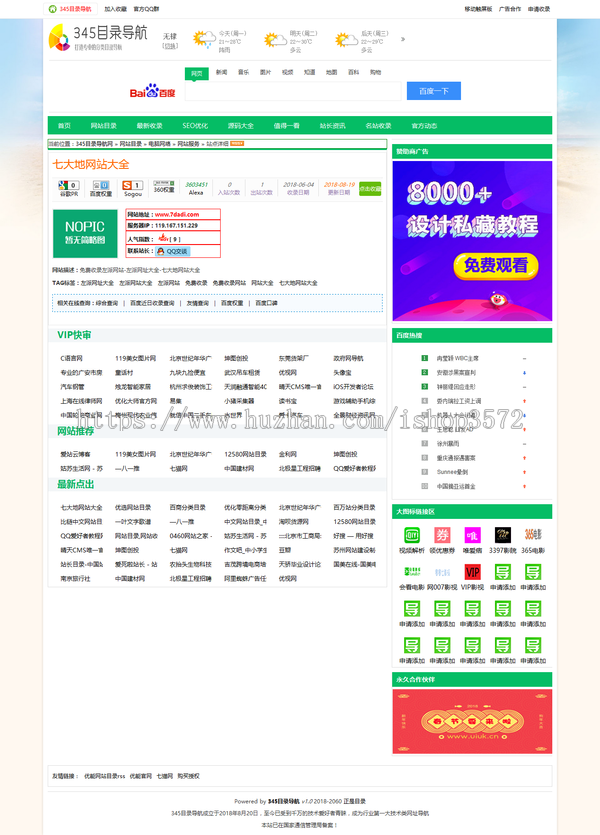Click the 重庆通报遇害案 hot search entry
Viewport: 600px width, 835px height.
pyautogui.click(x=456, y=458)
